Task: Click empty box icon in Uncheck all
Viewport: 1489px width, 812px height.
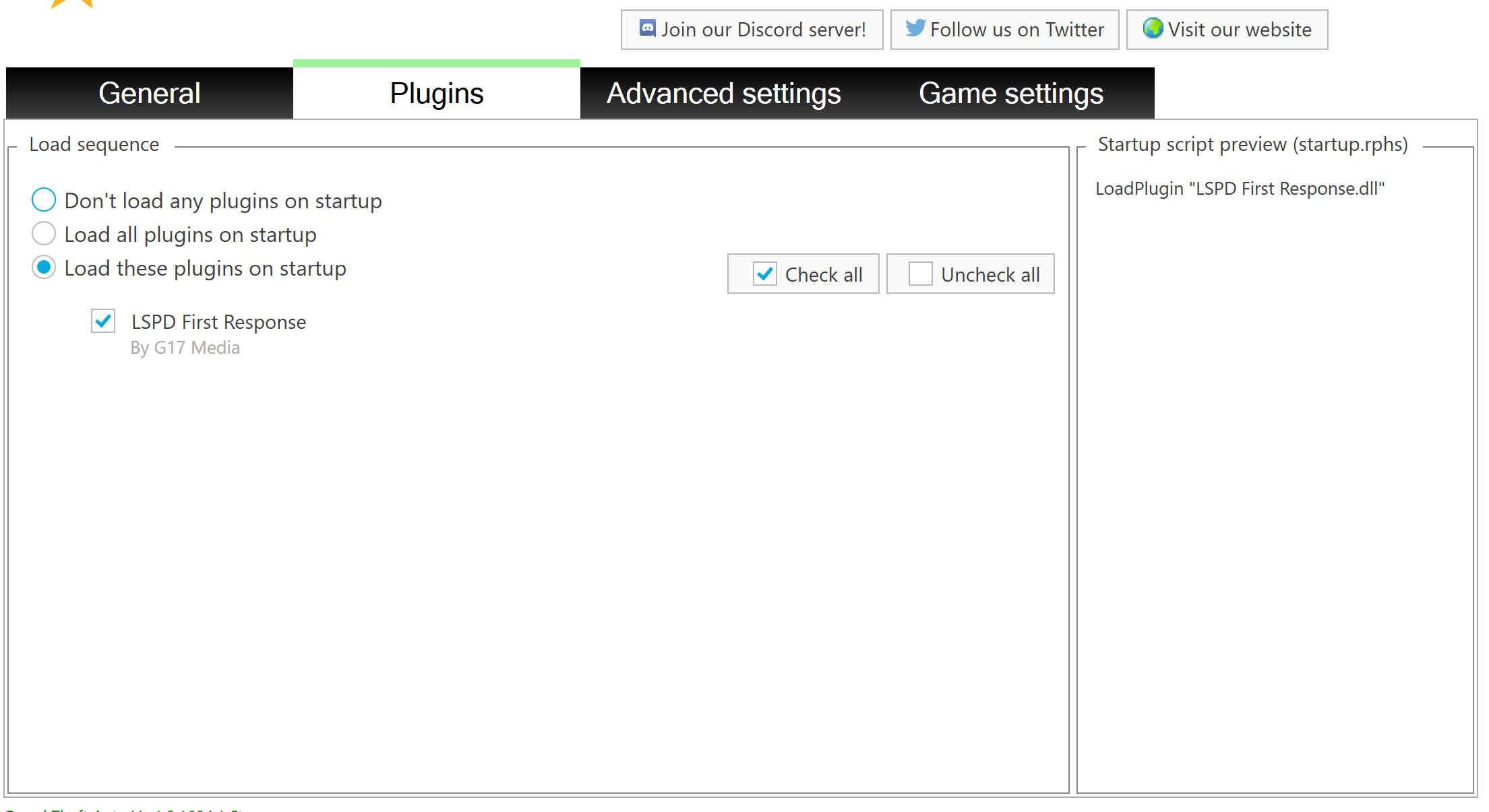Action: pyautogui.click(x=920, y=274)
